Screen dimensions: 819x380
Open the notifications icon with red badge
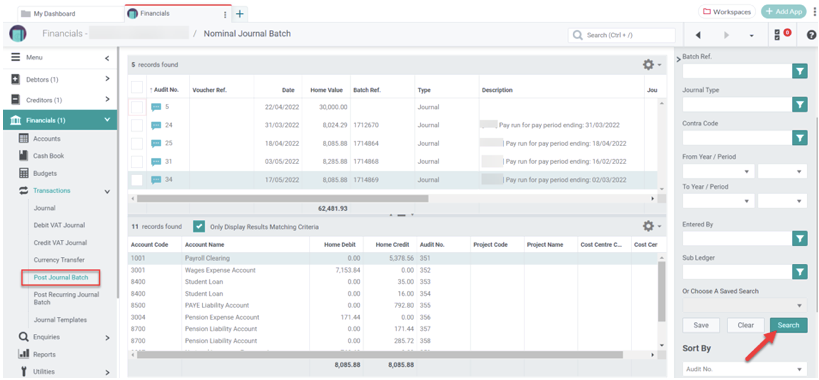[x=780, y=34]
